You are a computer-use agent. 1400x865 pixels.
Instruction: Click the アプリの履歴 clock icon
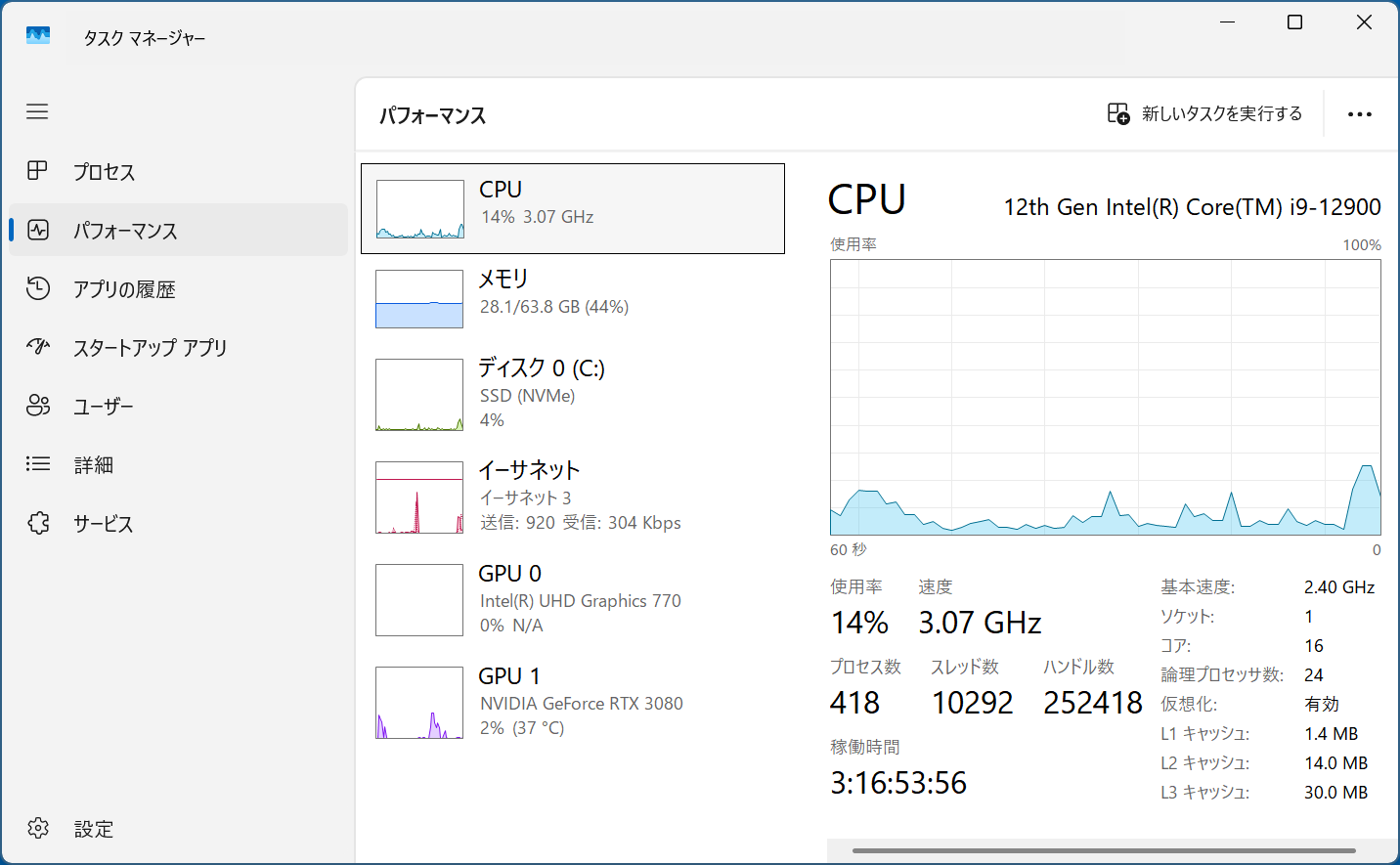click(37, 288)
